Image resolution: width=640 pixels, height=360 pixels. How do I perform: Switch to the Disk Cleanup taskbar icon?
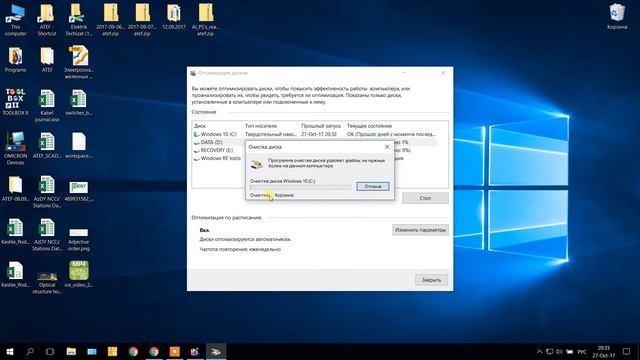click(x=216, y=351)
